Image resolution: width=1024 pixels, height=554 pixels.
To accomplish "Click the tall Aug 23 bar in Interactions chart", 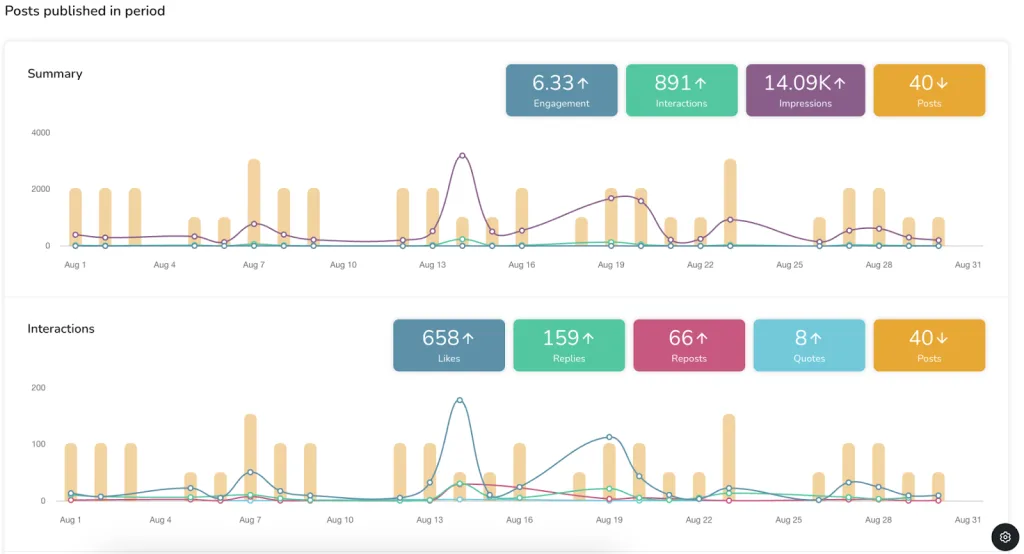I will [x=729, y=457].
